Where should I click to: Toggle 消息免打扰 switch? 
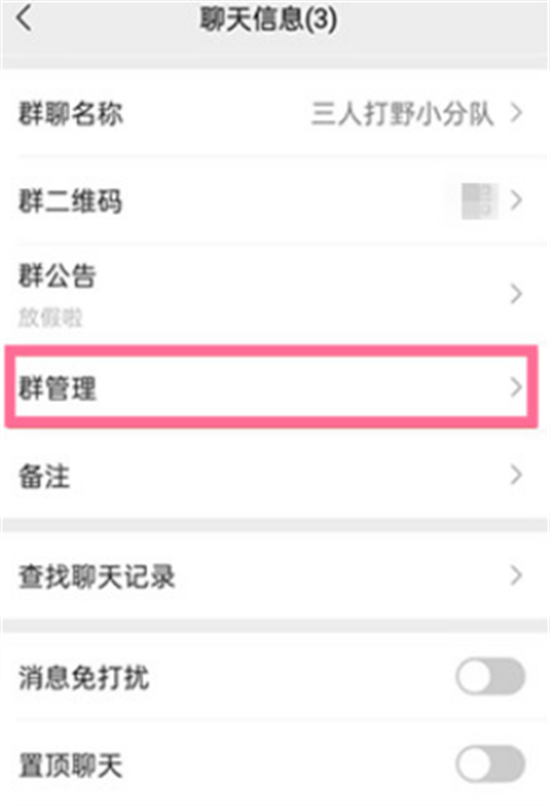(x=490, y=676)
